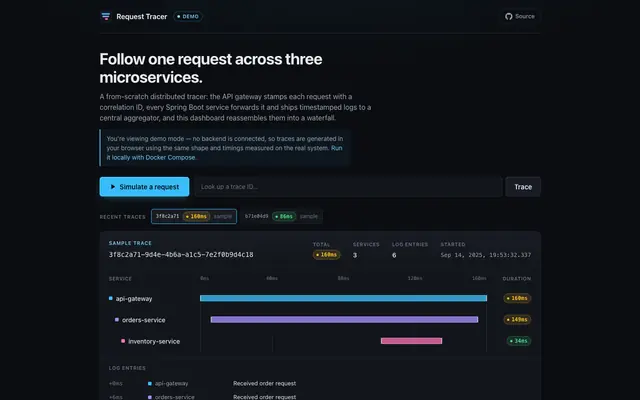The height and width of the screenshot is (400, 640).
Task: Click the blue square beside api-gateway in the waterfall
Action: tap(111, 298)
